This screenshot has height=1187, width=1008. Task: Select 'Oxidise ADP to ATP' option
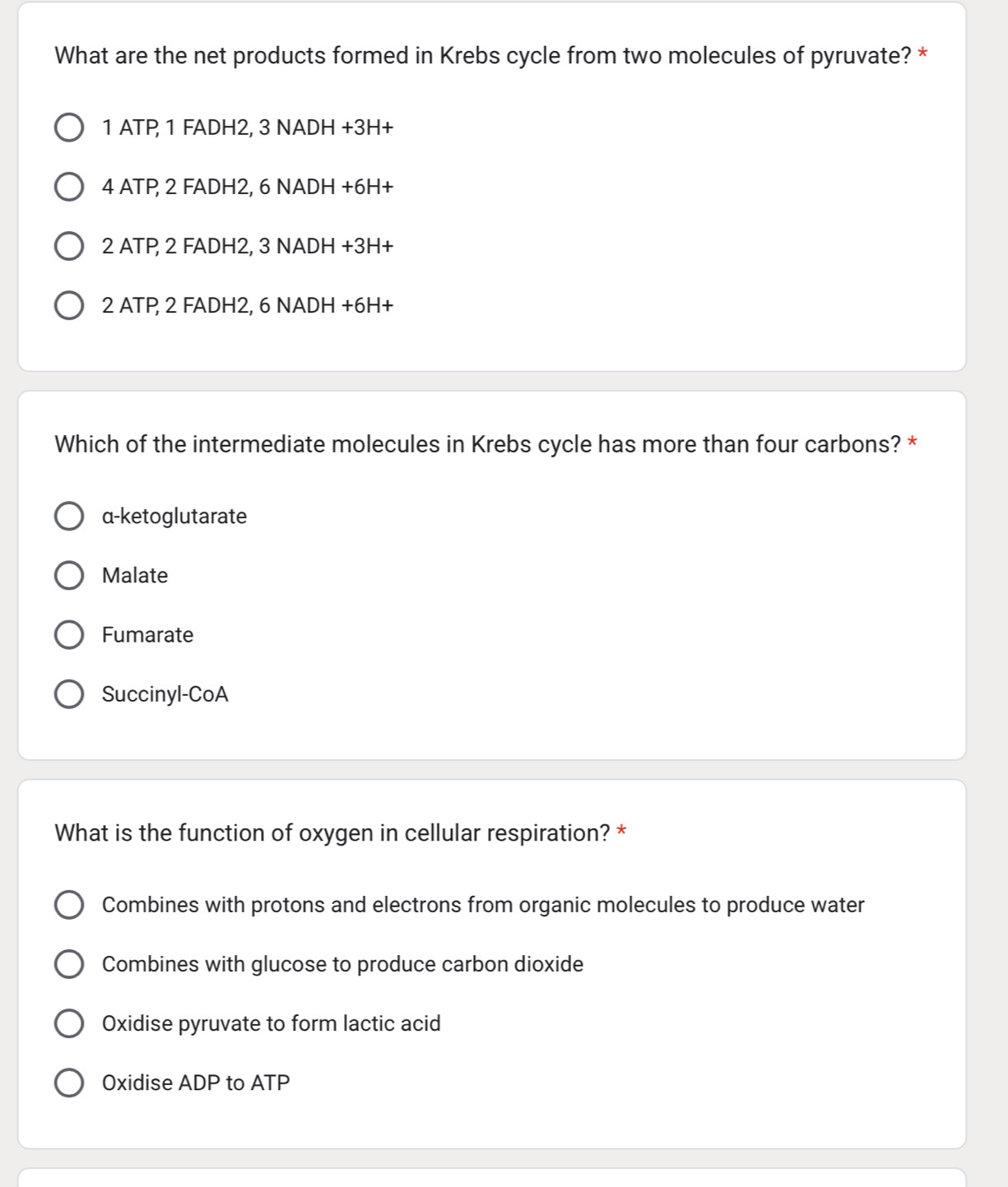pyautogui.click(x=69, y=1083)
